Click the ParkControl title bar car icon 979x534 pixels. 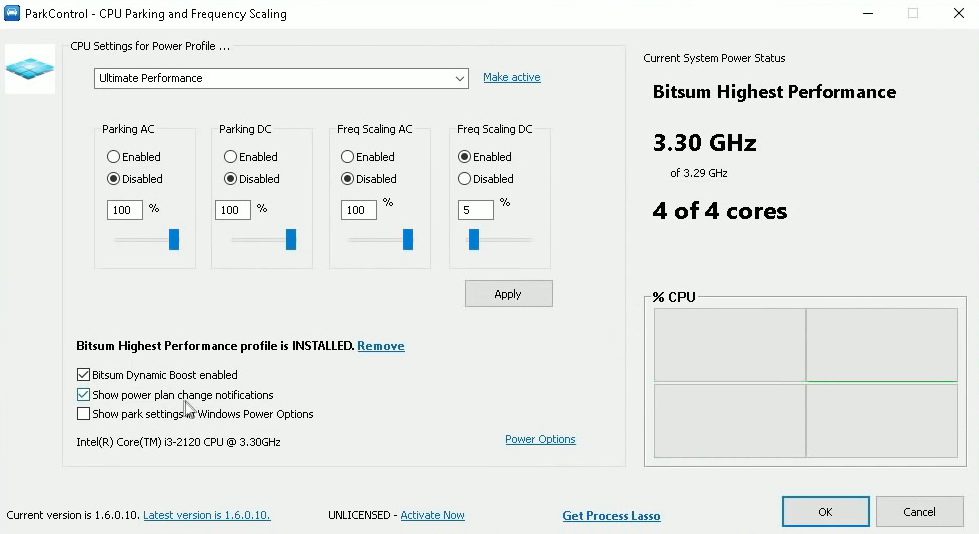pyautogui.click(x=12, y=13)
